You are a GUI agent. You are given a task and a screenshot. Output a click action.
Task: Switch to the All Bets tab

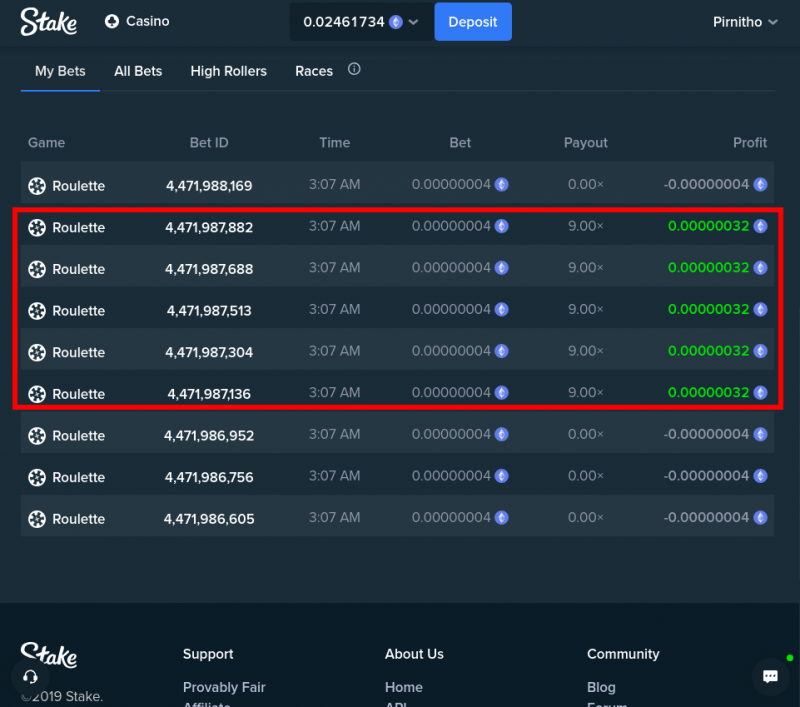coord(138,71)
